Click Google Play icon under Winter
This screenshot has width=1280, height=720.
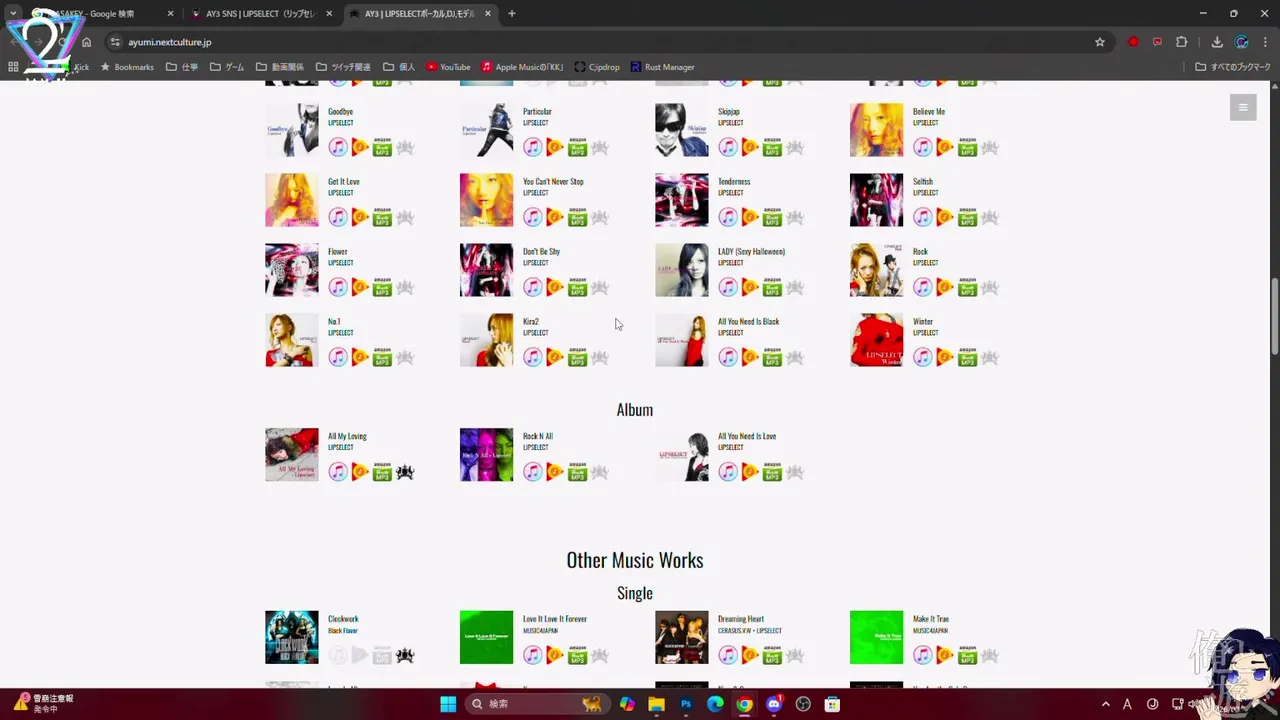click(x=945, y=357)
